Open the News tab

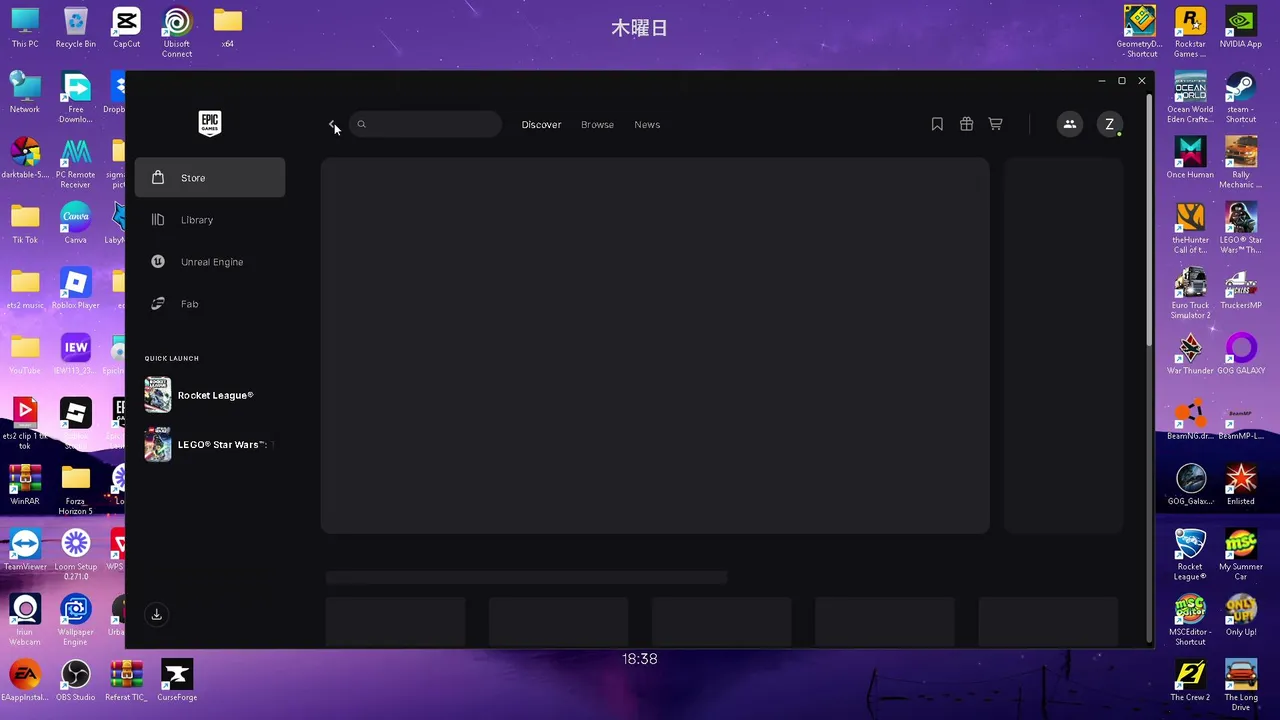click(x=647, y=125)
